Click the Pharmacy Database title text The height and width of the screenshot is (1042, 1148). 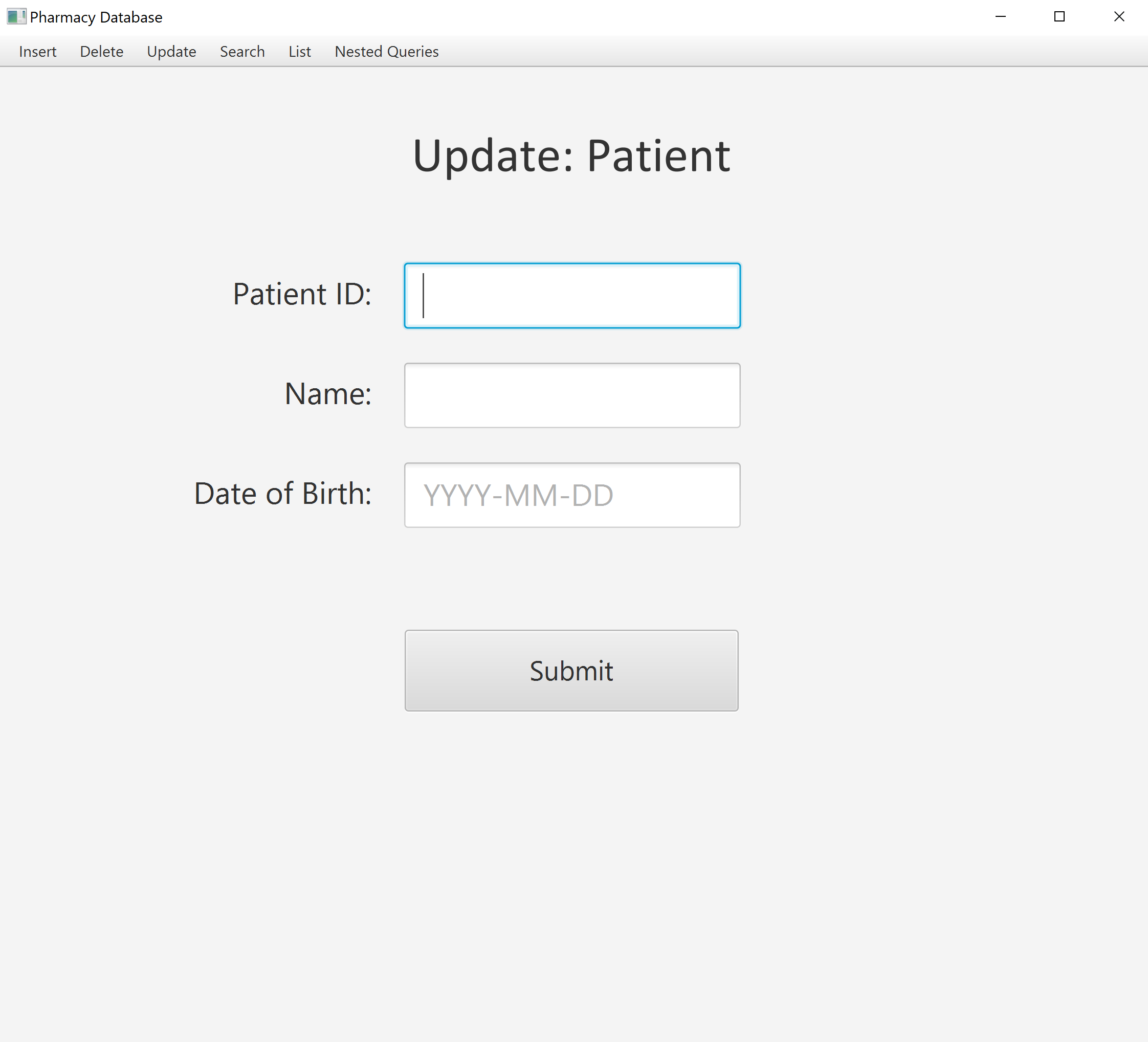point(97,16)
